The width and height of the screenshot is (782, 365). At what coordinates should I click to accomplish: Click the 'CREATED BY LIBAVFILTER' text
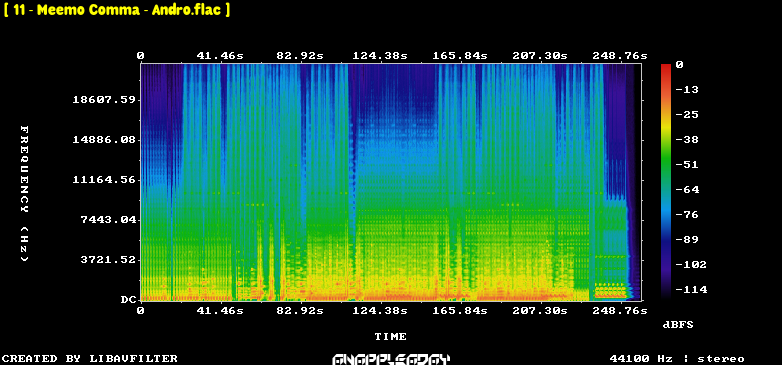pyautogui.click(x=90, y=359)
